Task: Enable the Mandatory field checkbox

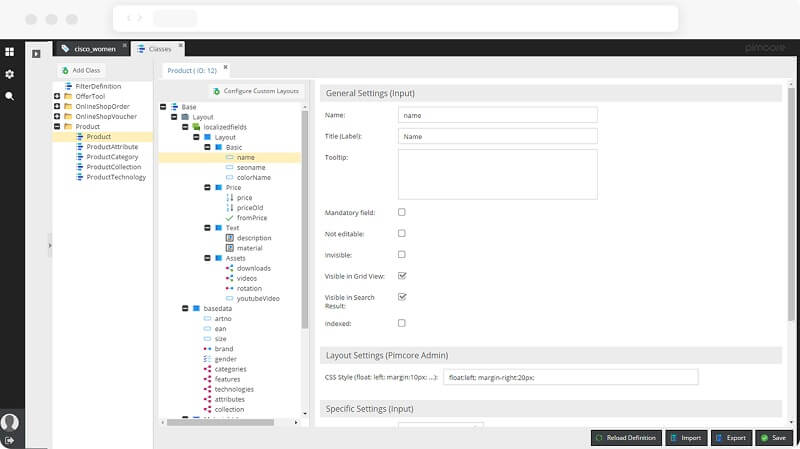Action: [x=402, y=212]
